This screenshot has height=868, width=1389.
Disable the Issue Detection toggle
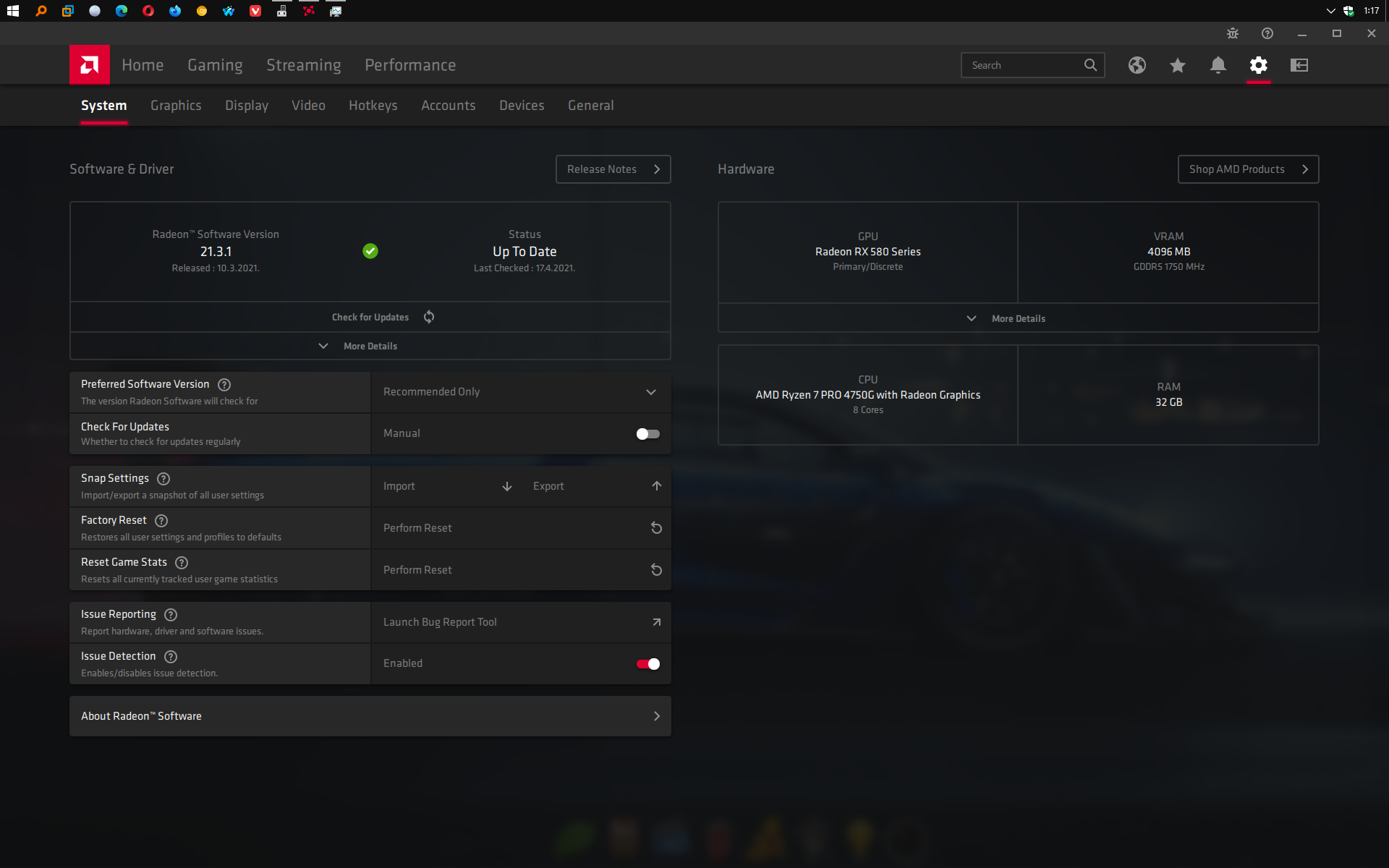click(647, 664)
